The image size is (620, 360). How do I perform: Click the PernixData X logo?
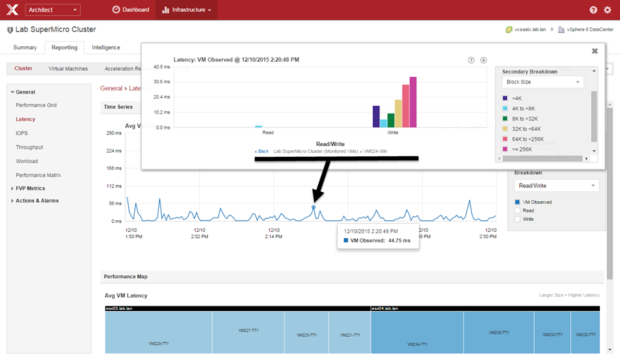(x=12, y=9)
